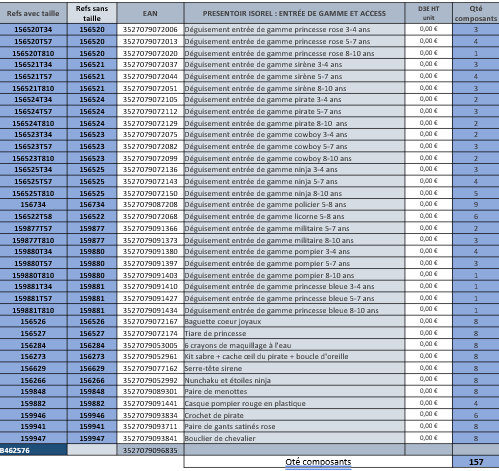The image size is (499, 471).
Task: Select 156266 in 'Refs avec taille' column
Action: [33, 380]
